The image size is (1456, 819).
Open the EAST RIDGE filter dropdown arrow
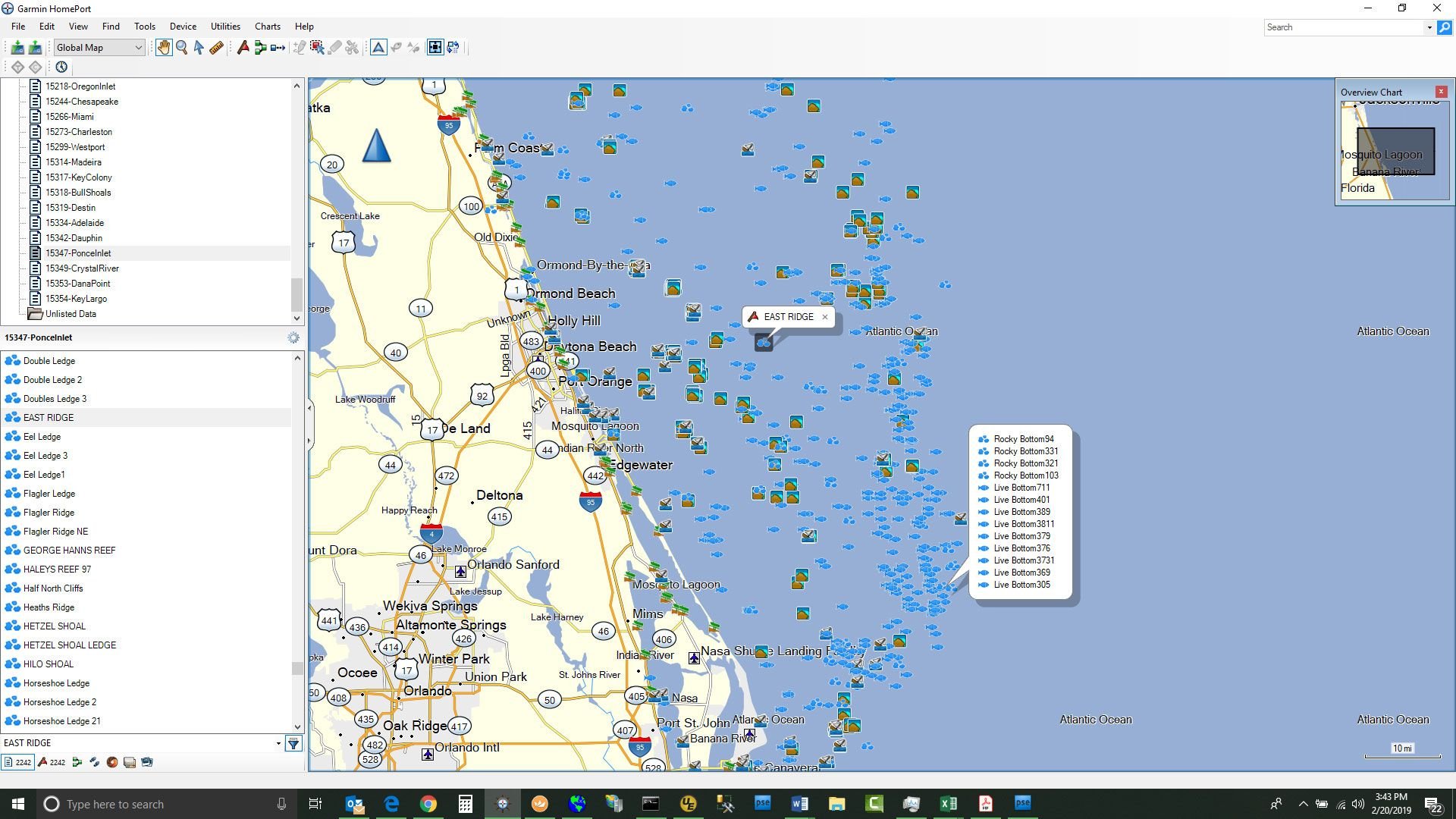(278, 743)
